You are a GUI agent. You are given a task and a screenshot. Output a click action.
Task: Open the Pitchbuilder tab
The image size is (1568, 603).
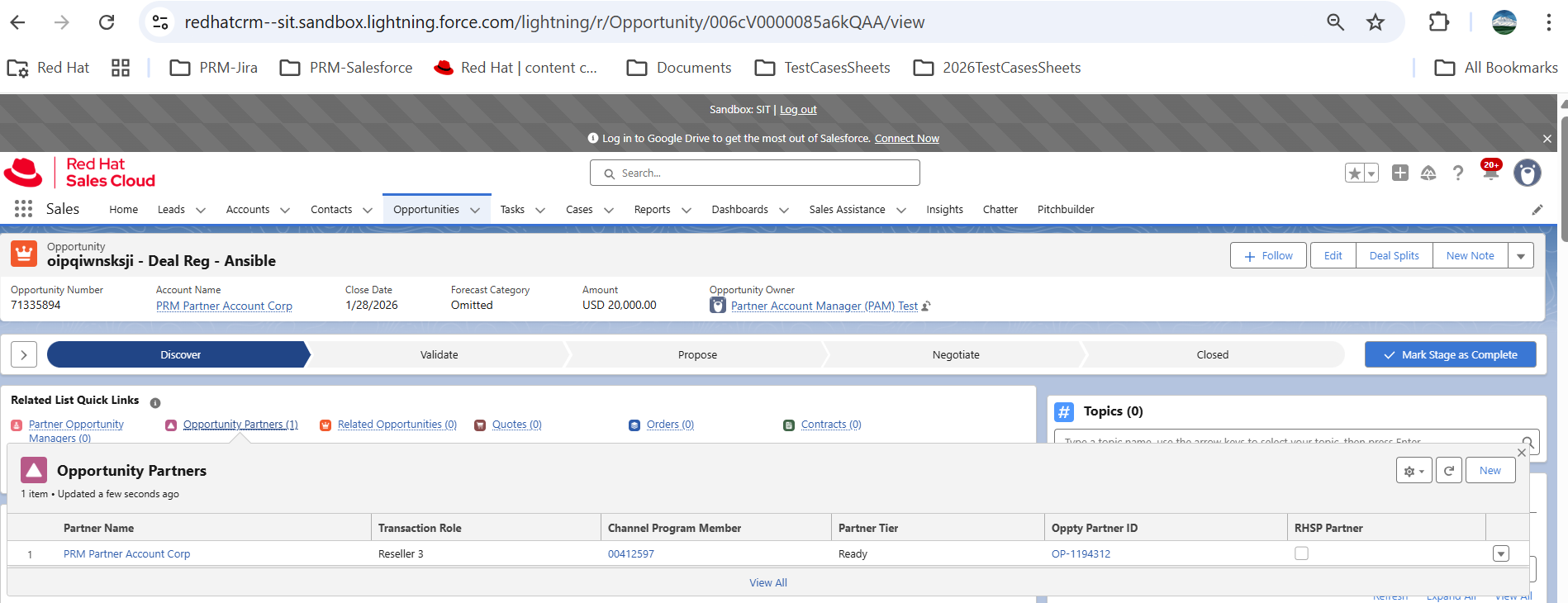click(x=1066, y=210)
